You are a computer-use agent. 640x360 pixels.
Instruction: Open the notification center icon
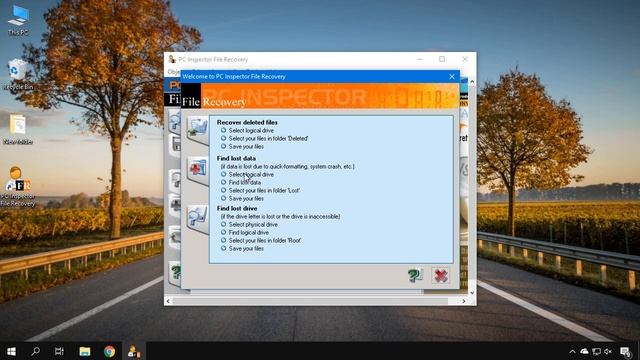tap(625, 351)
